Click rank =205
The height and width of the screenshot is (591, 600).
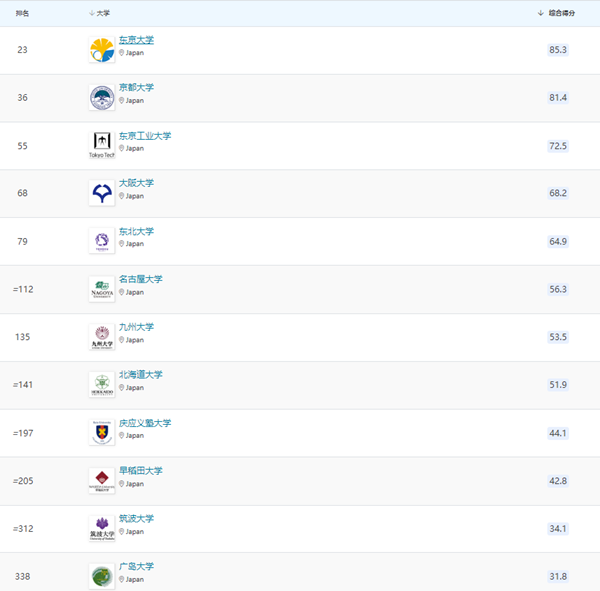coord(23,481)
